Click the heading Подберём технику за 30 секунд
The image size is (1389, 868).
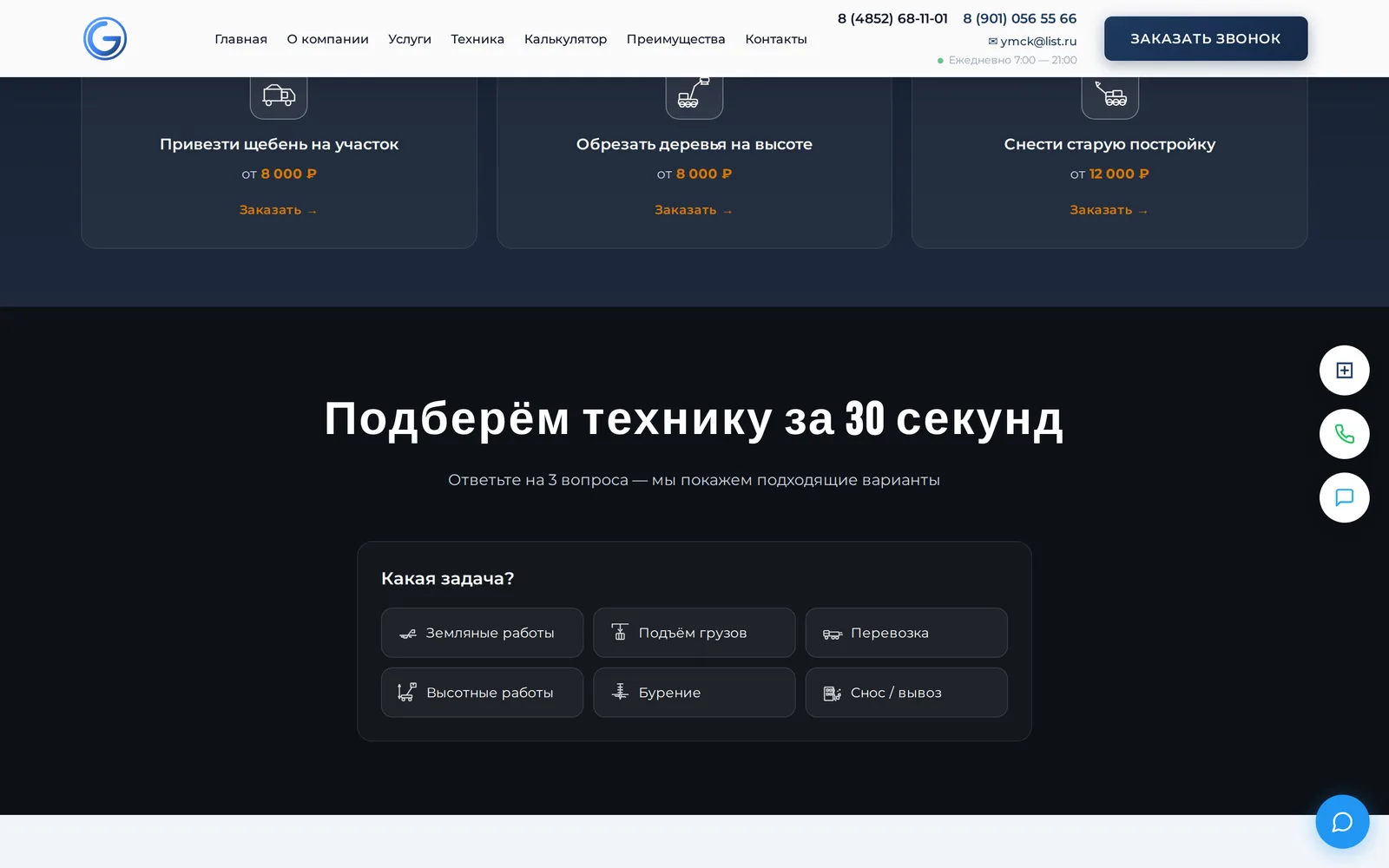click(x=694, y=419)
